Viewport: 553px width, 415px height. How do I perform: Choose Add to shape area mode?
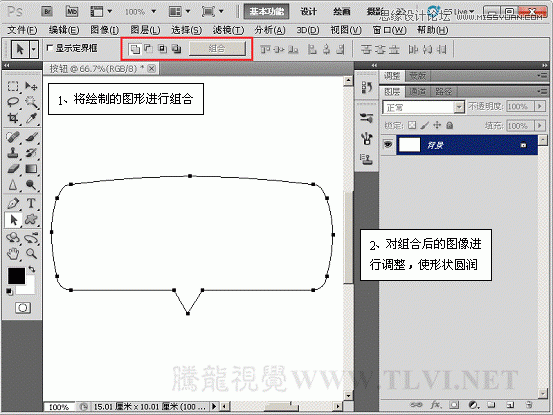[x=135, y=49]
